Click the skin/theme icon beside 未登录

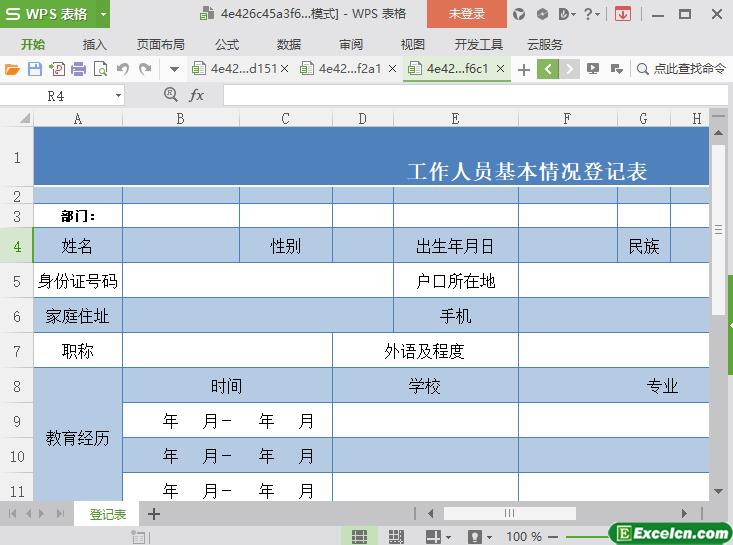click(x=518, y=14)
